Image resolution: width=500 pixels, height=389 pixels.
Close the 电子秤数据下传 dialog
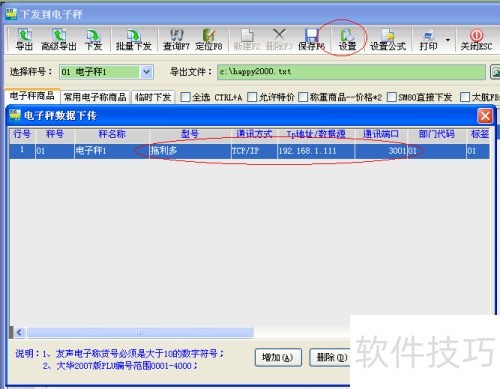click(x=485, y=116)
